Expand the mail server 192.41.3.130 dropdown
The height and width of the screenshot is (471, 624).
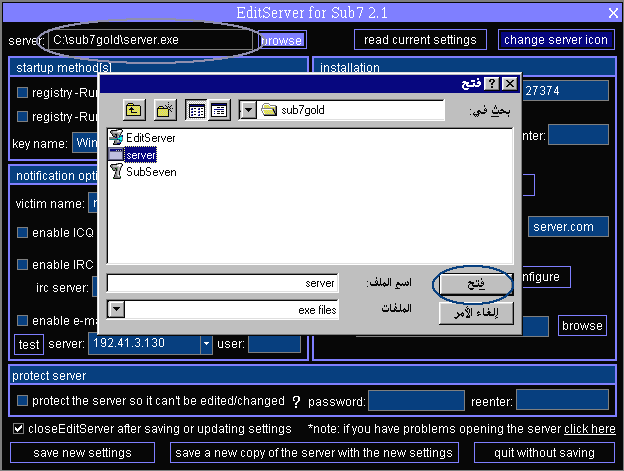206,344
